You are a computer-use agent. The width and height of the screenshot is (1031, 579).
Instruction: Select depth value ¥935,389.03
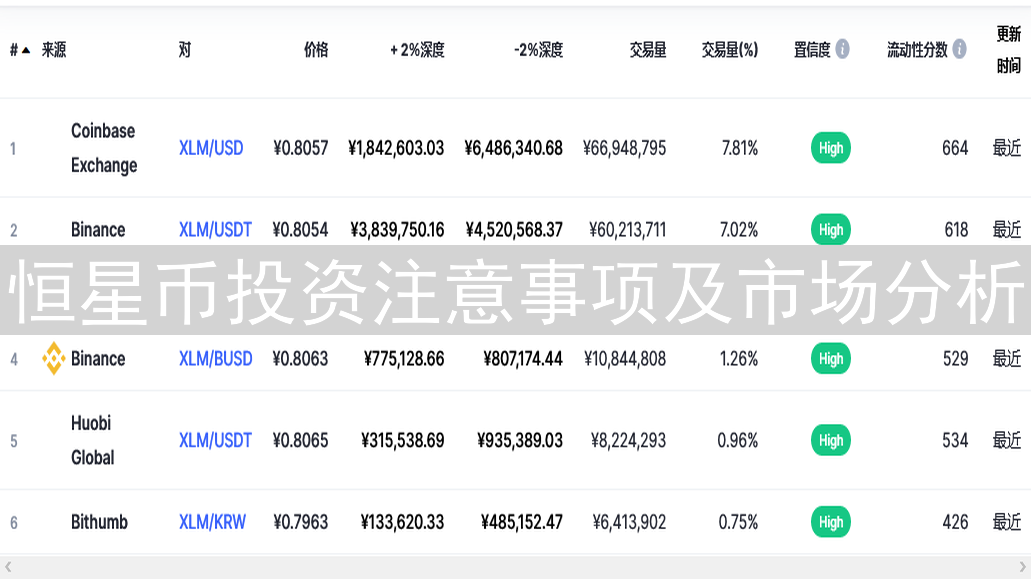(x=520, y=440)
